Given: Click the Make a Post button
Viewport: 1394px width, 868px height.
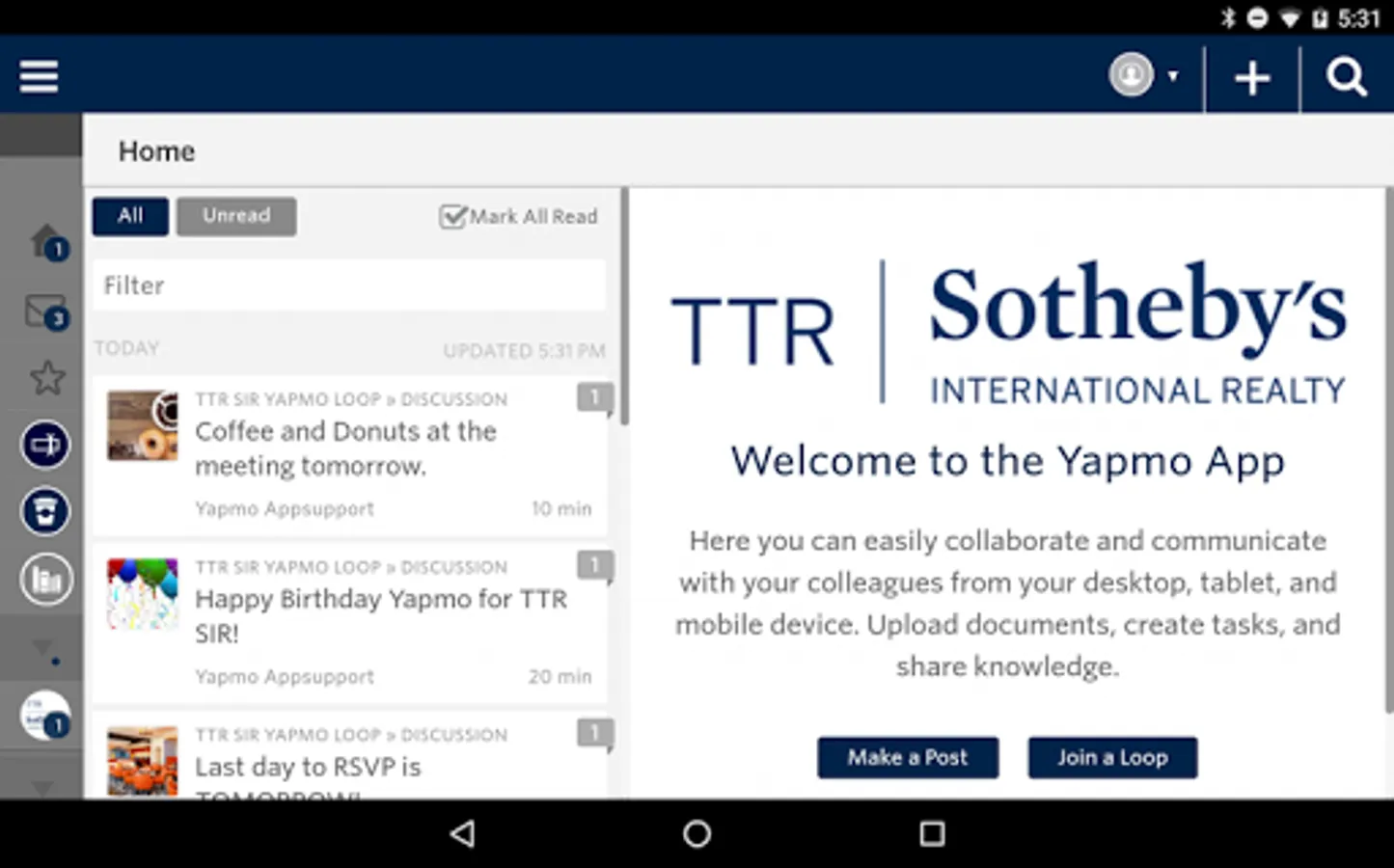Looking at the screenshot, I should coord(908,758).
